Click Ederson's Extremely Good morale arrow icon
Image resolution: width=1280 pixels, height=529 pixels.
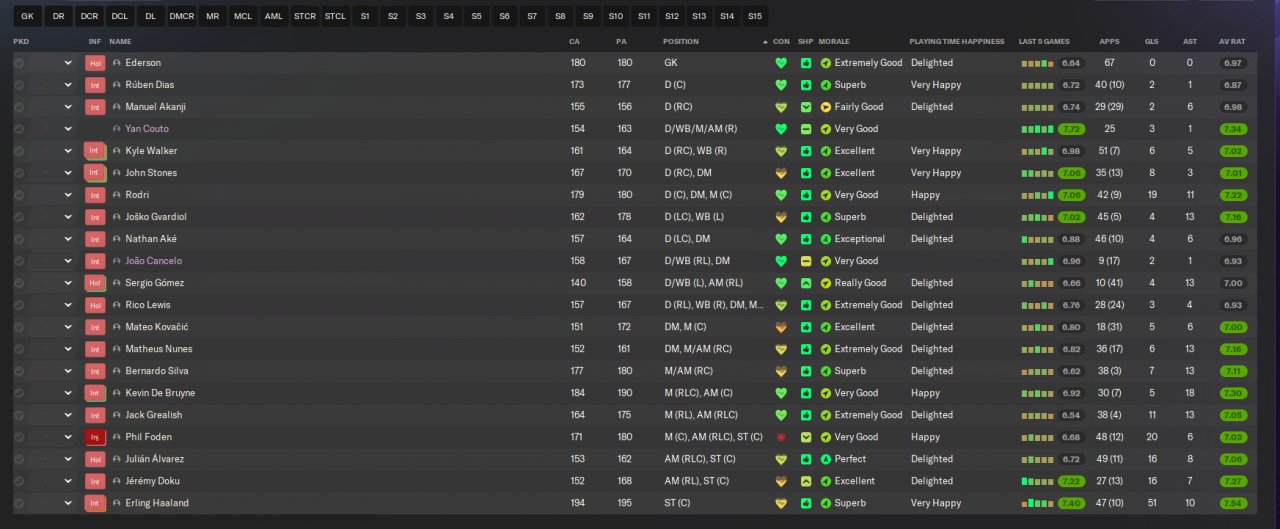coord(825,63)
